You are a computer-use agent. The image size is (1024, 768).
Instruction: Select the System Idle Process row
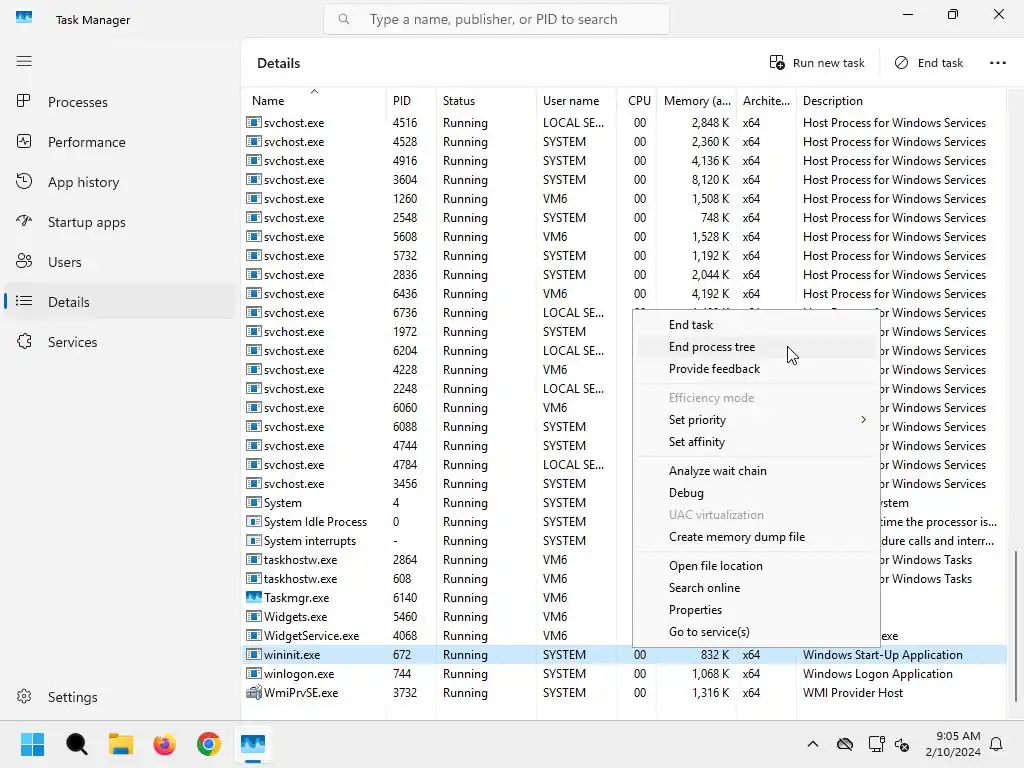pyautogui.click(x=624, y=522)
